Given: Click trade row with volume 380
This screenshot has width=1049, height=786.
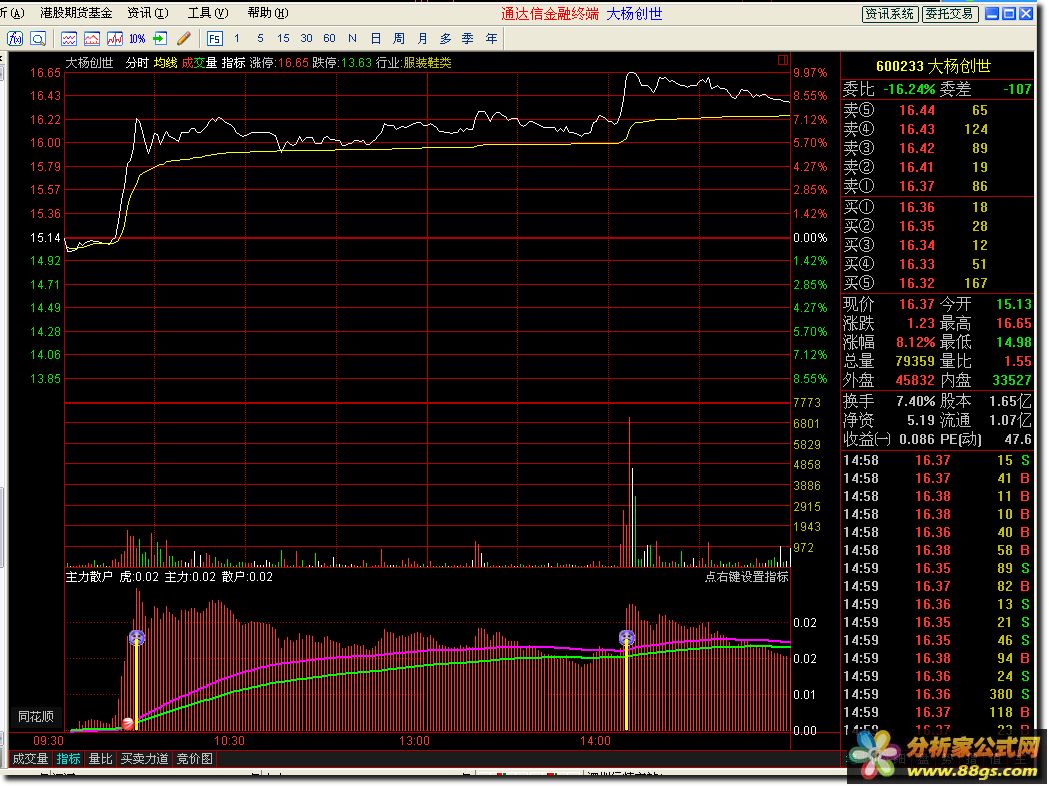Looking at the screenshot, I should point(937,694).
